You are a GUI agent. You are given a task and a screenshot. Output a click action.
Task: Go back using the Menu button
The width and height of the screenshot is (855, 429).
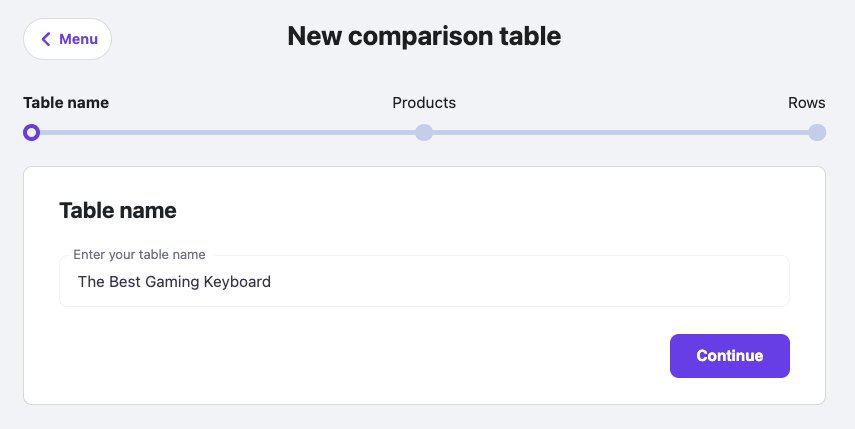pyautogui.click(x=67, y=39)
